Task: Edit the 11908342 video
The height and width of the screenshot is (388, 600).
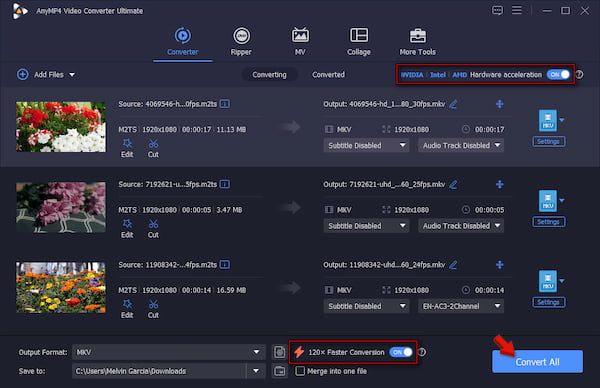Action: click(x=127, y=309)
